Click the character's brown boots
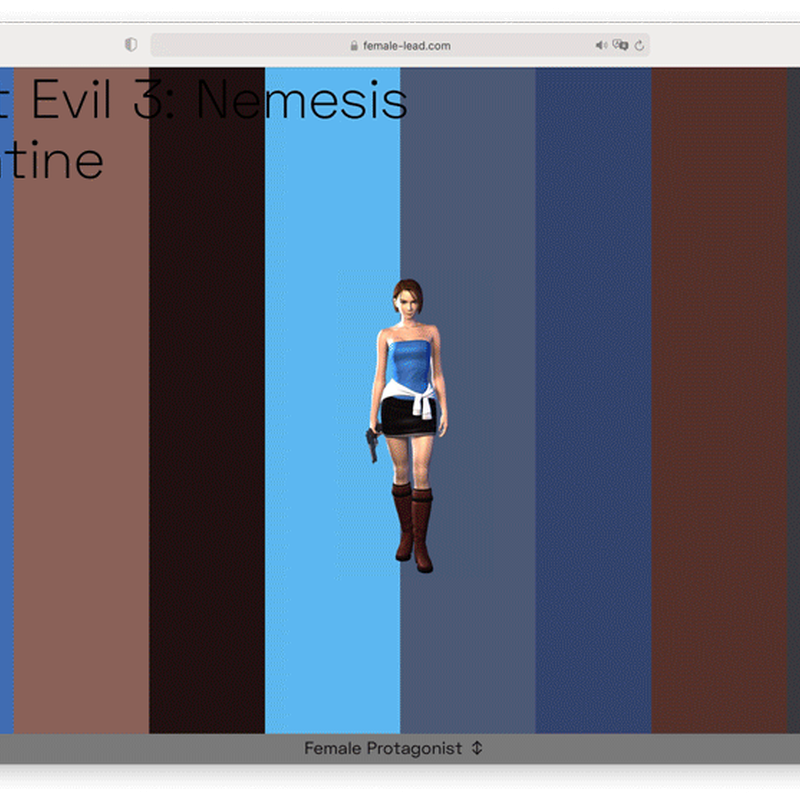The height and width of the screenshot is (800, 800). [412, 525]
